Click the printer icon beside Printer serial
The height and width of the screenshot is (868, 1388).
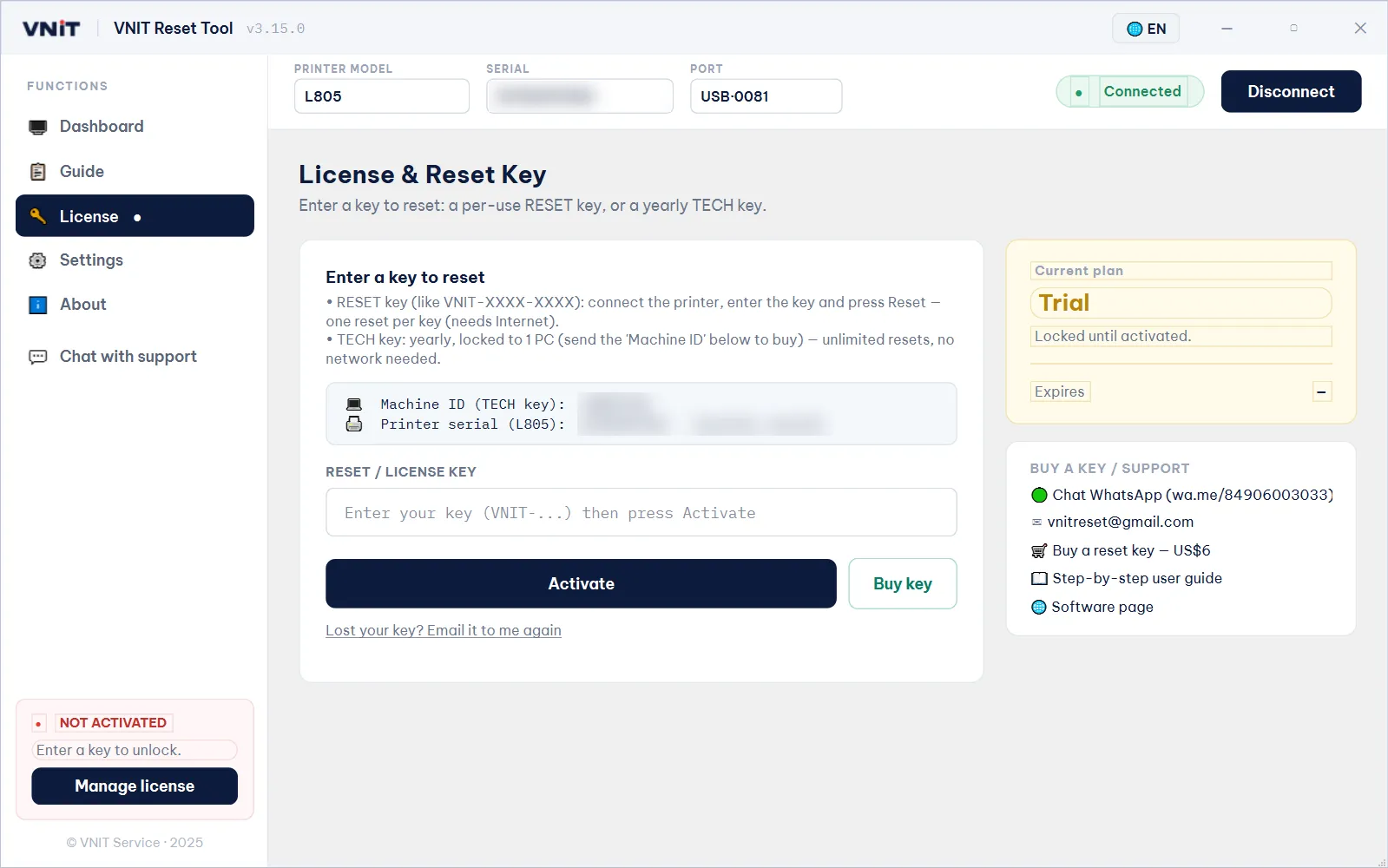pos(354,424)
